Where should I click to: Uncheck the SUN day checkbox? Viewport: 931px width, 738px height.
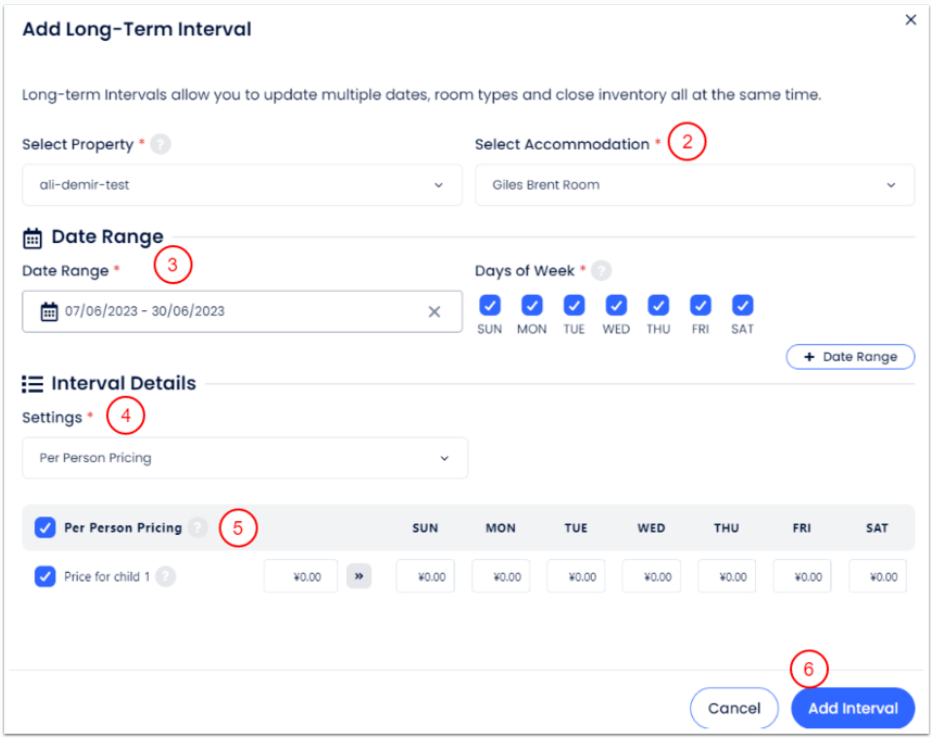(490, 305)
